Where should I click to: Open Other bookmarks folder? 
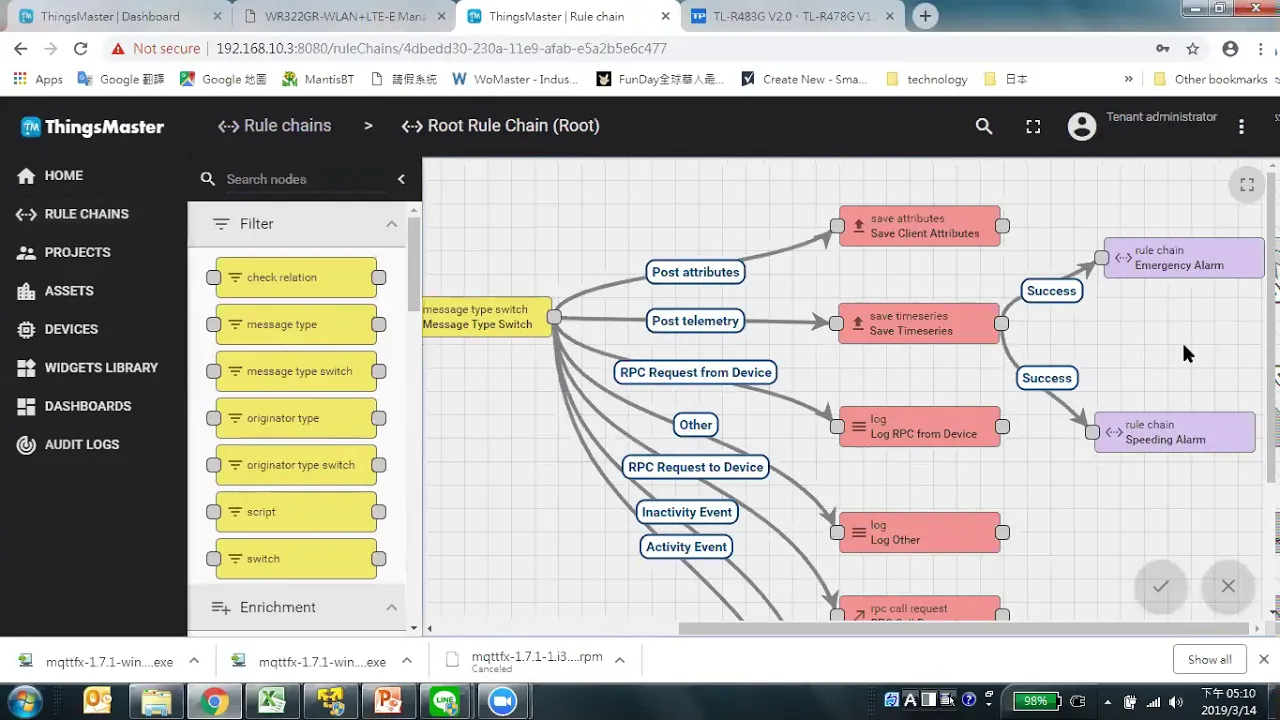(1209, 79)
